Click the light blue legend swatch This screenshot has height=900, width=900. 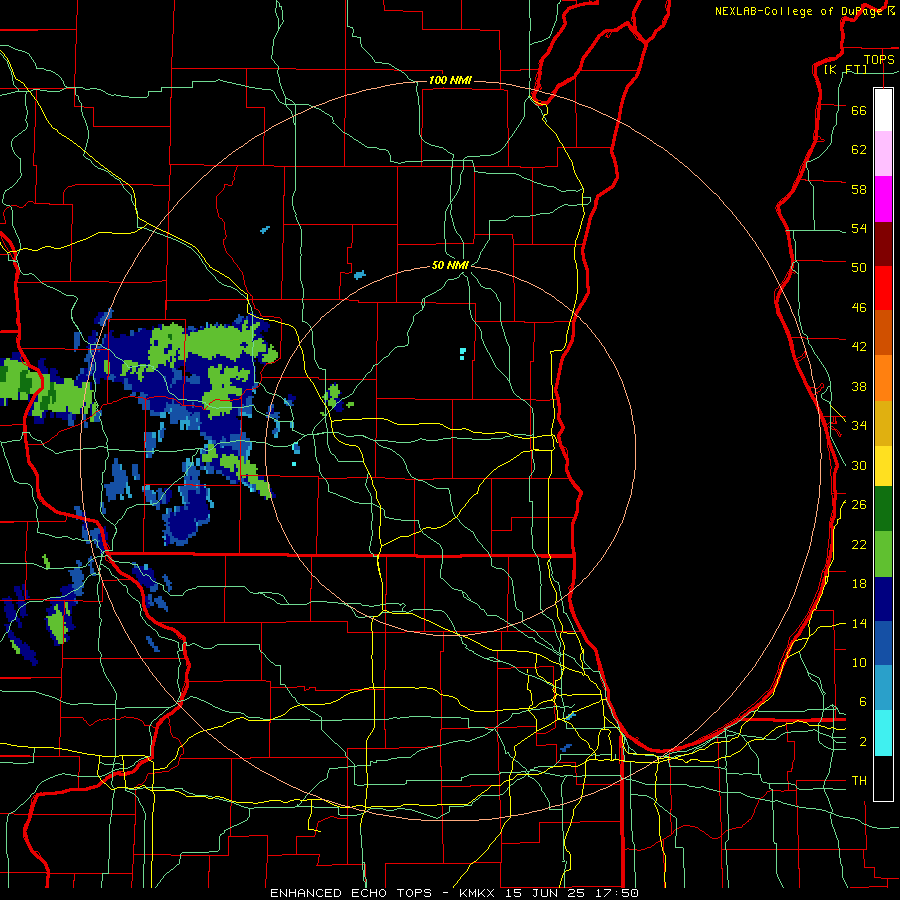tap(883, 688)
